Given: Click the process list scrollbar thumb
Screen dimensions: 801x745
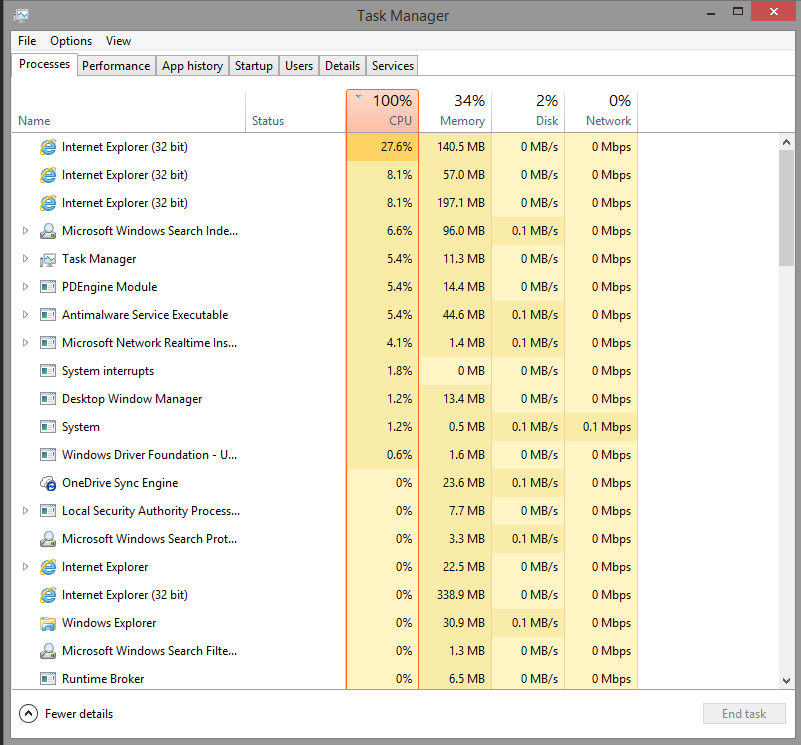Looking at the screenshot, I should (787, 208).
